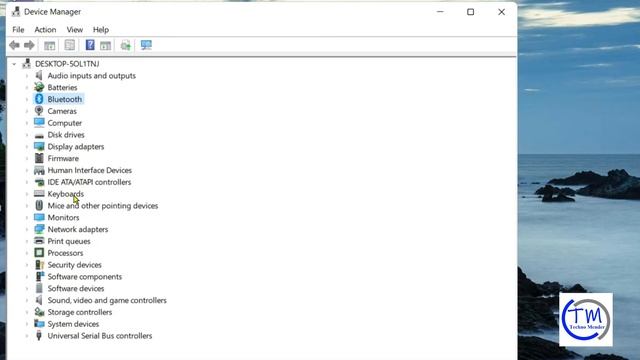Screen dimensions: 640x360
Task: Expand the Computer node arrow
Action: pos(27,123)
